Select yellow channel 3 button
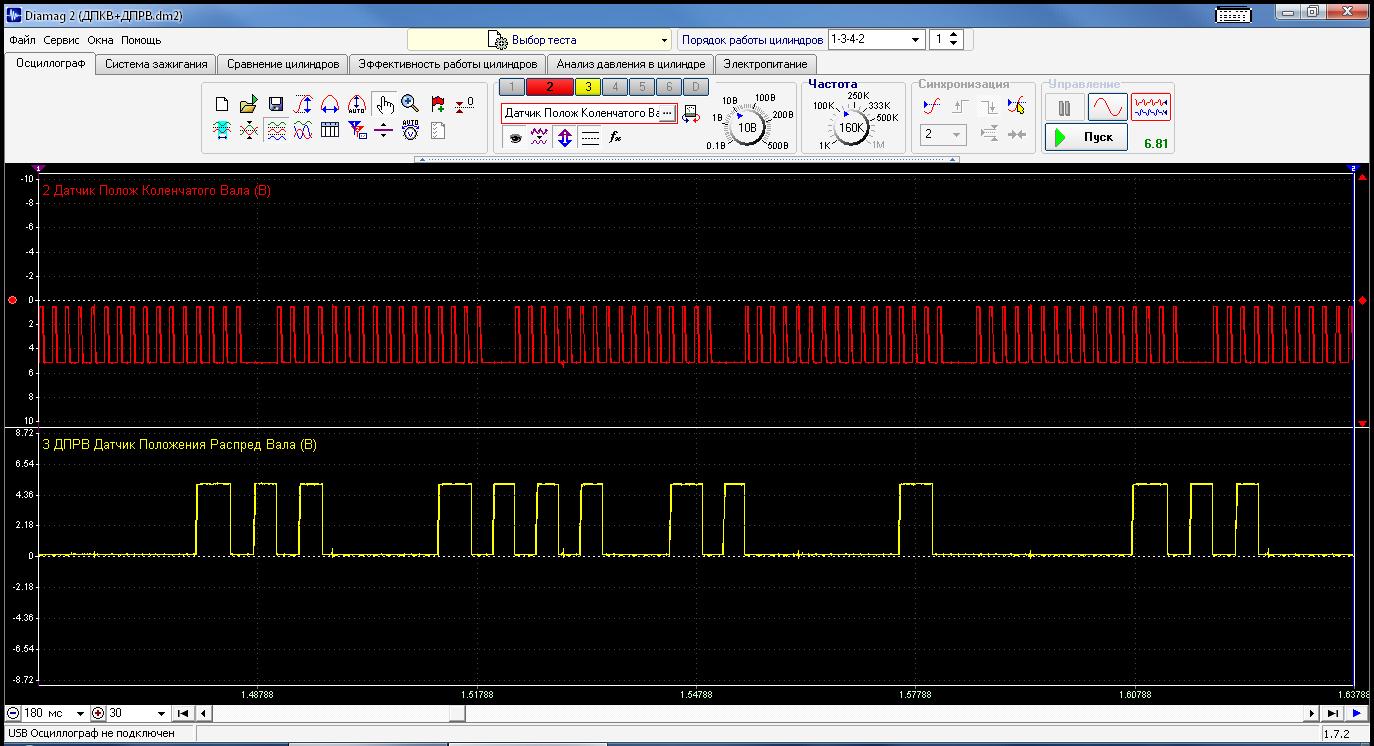 coord(588,87)
